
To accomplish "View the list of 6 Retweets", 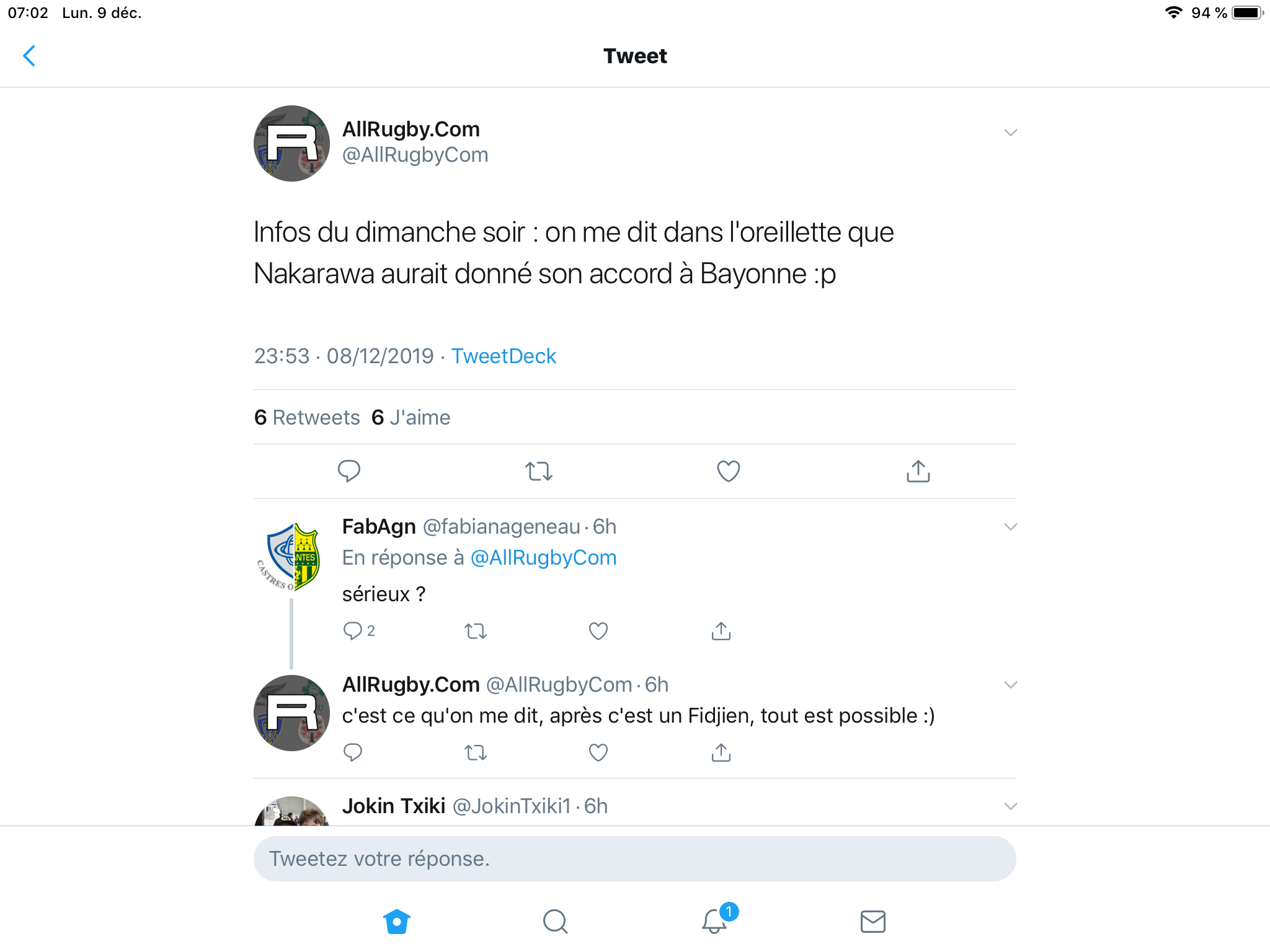I will [307, 418].
